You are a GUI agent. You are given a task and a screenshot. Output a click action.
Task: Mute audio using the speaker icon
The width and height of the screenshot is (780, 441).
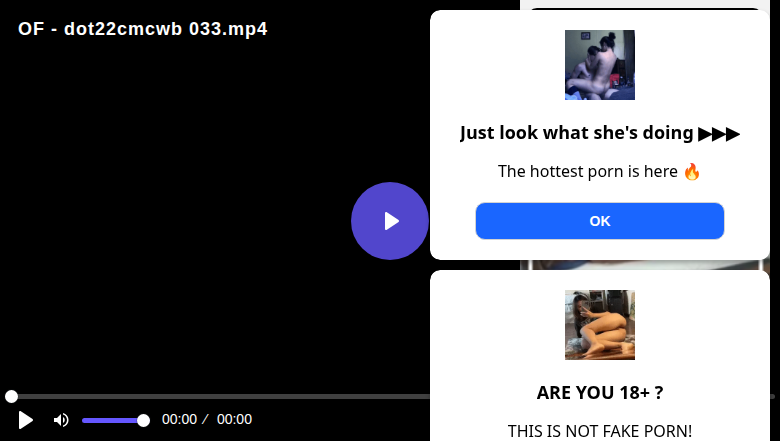(61, 420)
